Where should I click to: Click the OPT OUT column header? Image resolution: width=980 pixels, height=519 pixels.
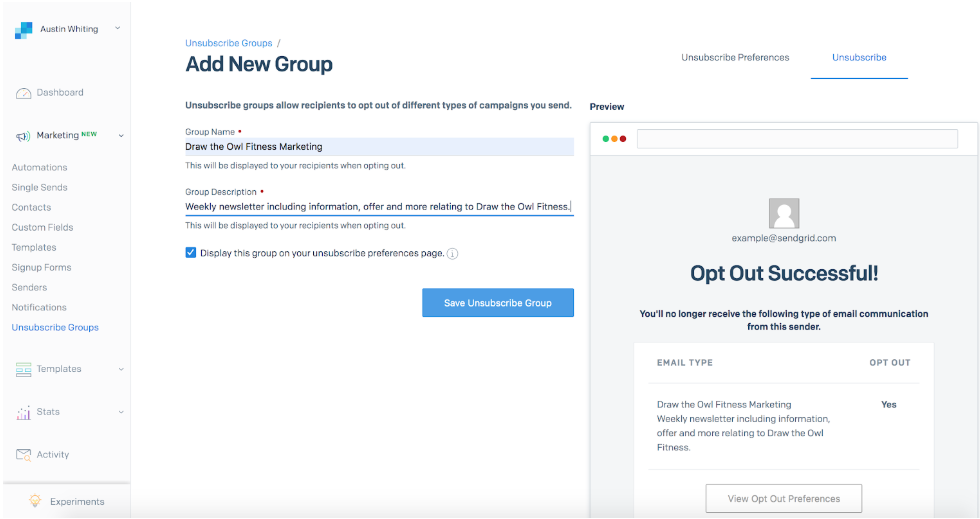pyautogui.click(x=889, y=363)
